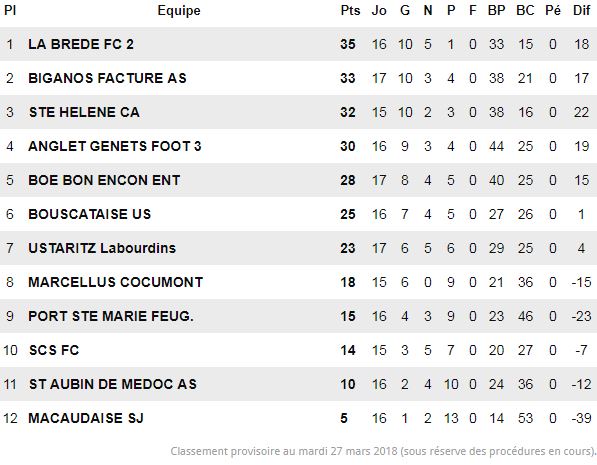Open ST AUBIN DE MEDOC AS
Screen dimensions: 597x465
pyautogui.click(x=113, y=384)
